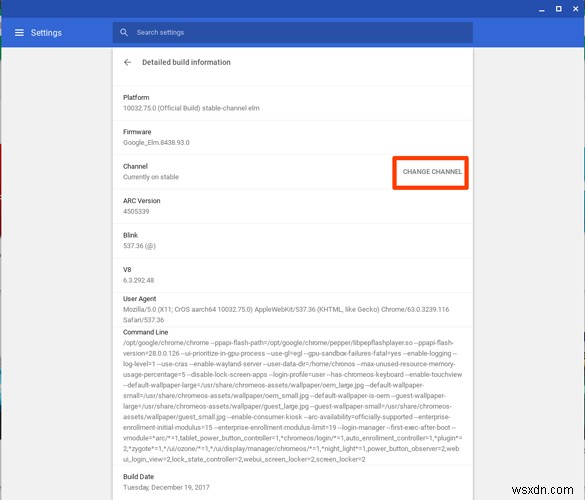Image resolution: width=585 pixels, height=500 pixels.
Task: Click the Build Date label
Action: [138, 476]
